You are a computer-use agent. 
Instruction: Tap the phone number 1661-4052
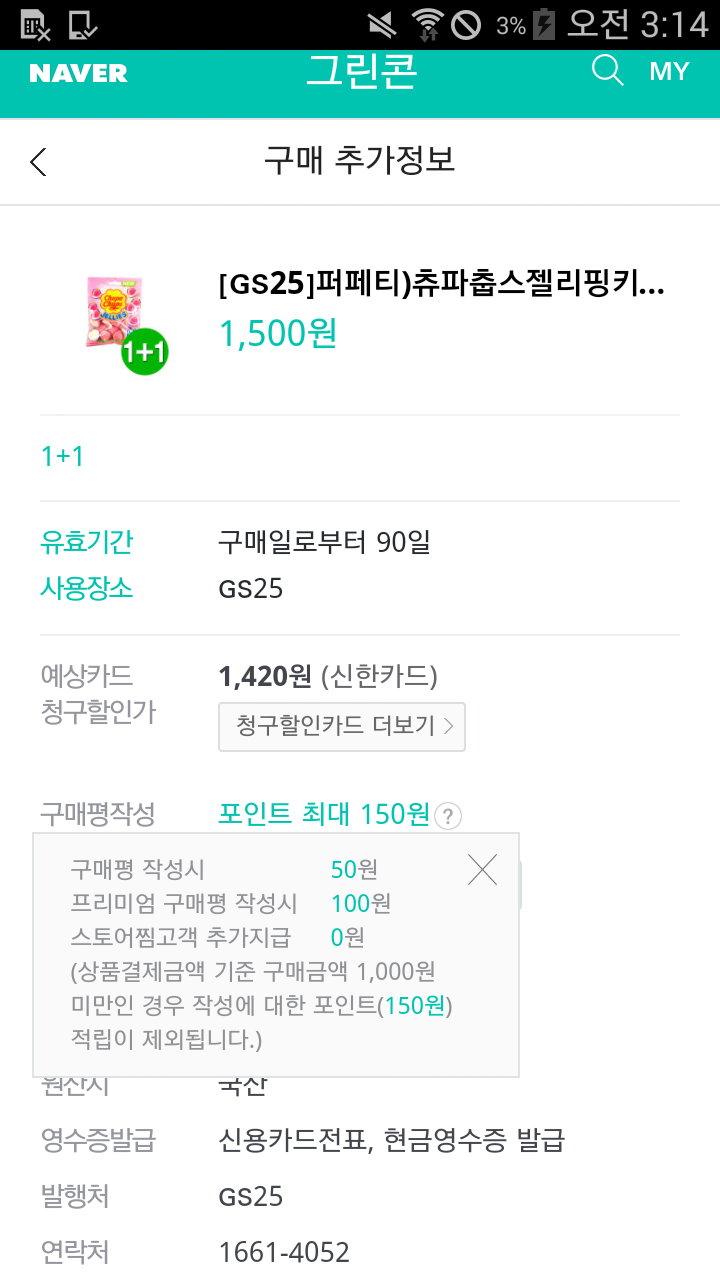[x=284, y=1252]
